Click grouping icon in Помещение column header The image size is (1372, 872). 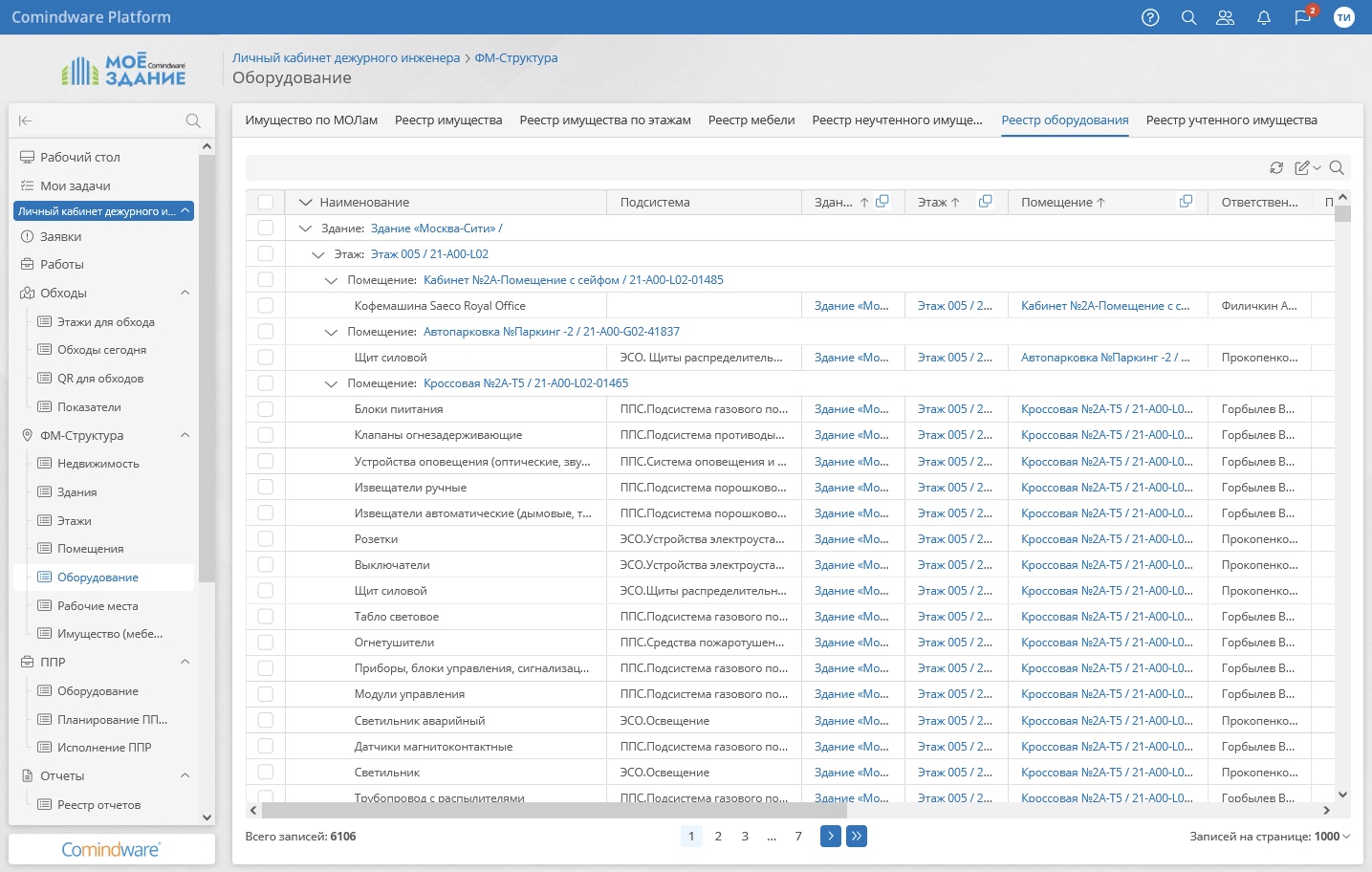[1186, 202]
